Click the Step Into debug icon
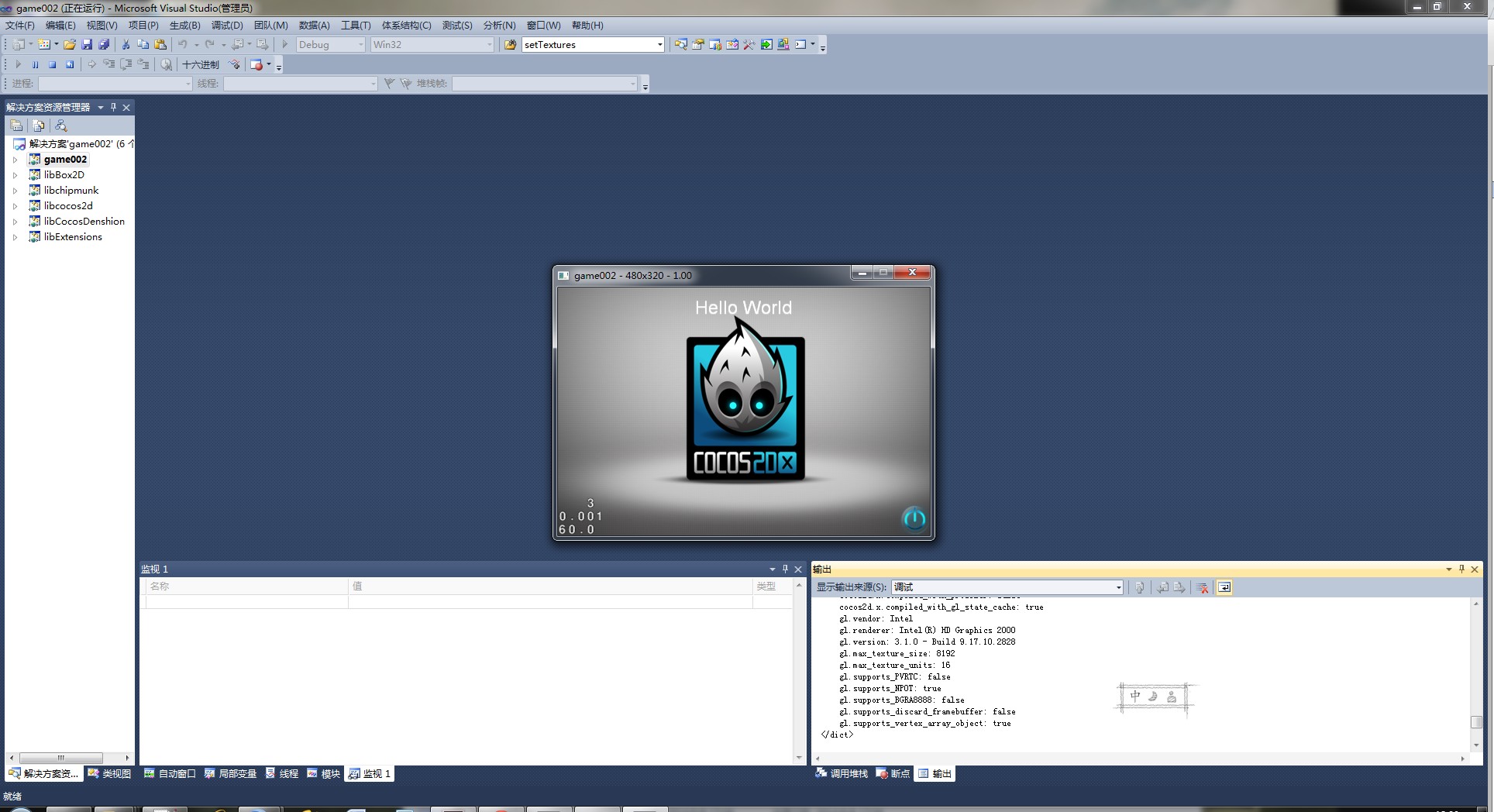This screenshot has height=812, width=1494. [x=109, y=64]
